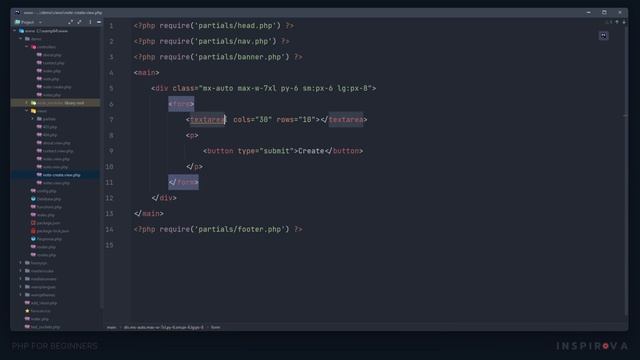Select the 403.php view file
The width and height of the screenshot is (640, 360).
click(x=50, y=127)
